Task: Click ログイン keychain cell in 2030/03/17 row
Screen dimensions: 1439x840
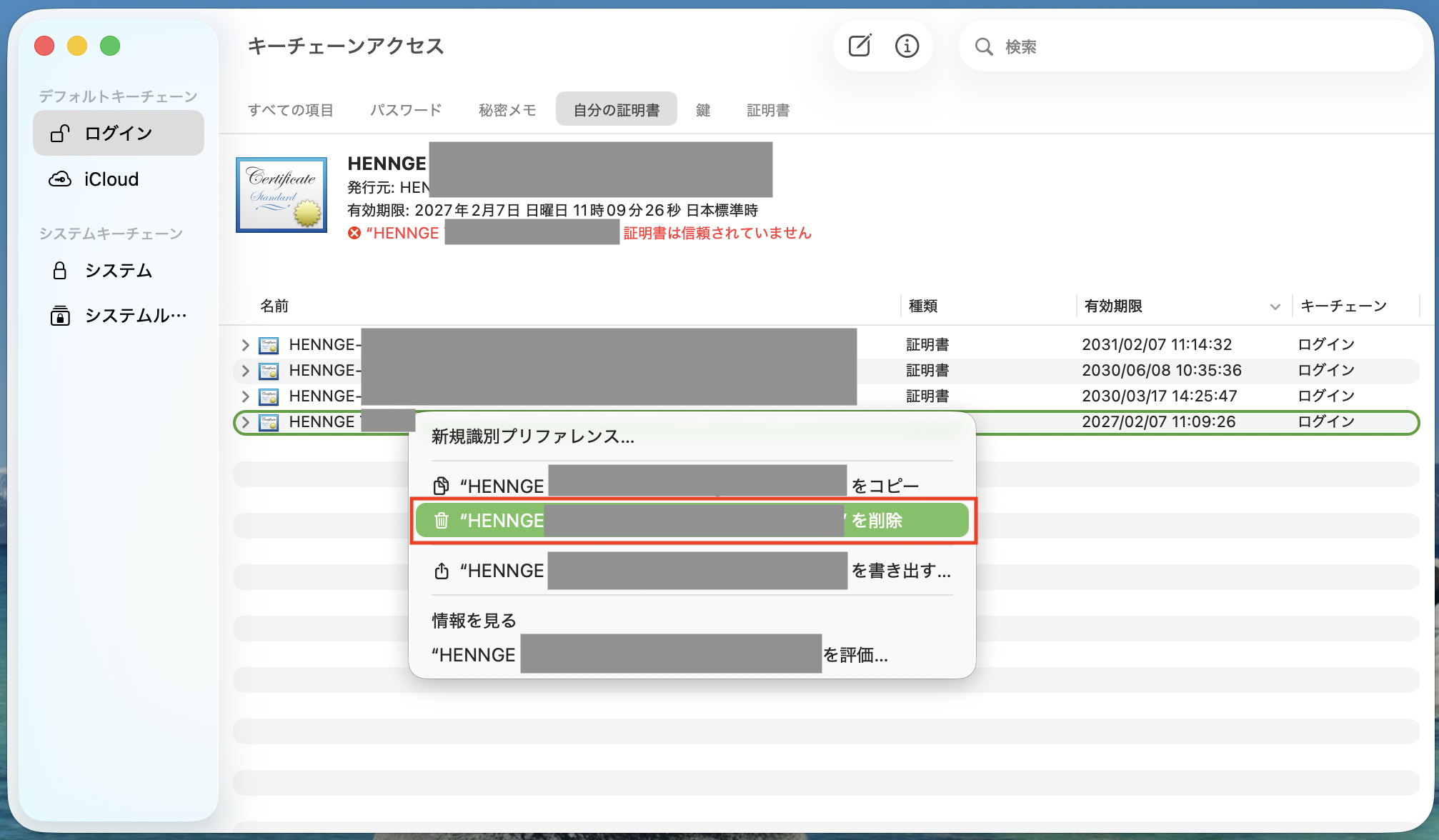Action: pos(1326,396)
